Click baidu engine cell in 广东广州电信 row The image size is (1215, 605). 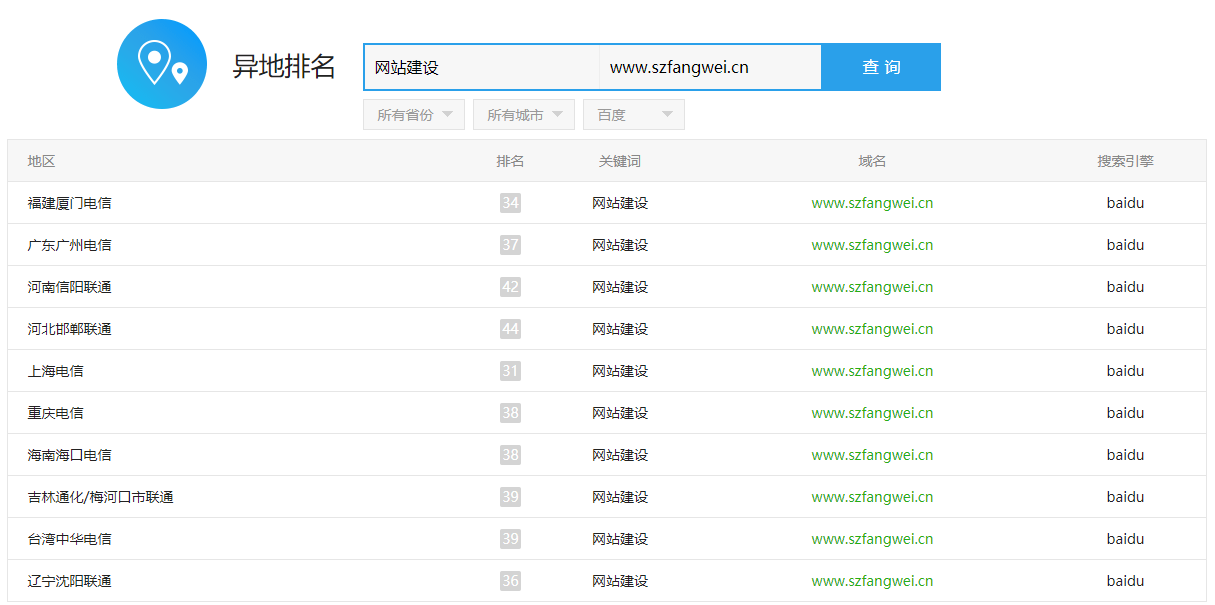[1125, 245]
